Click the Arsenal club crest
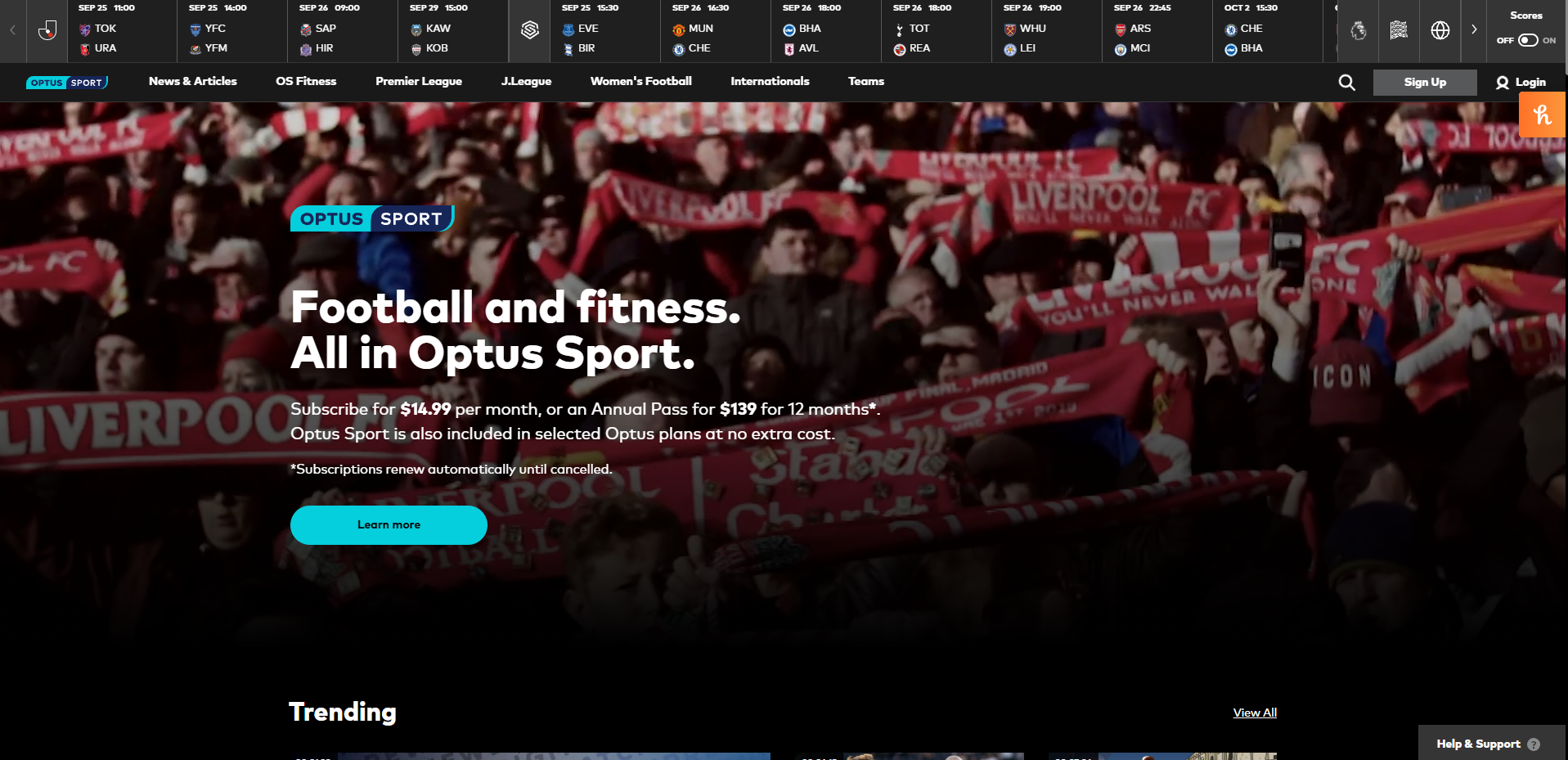1568x760 pixels. (x=1121, y=29)
